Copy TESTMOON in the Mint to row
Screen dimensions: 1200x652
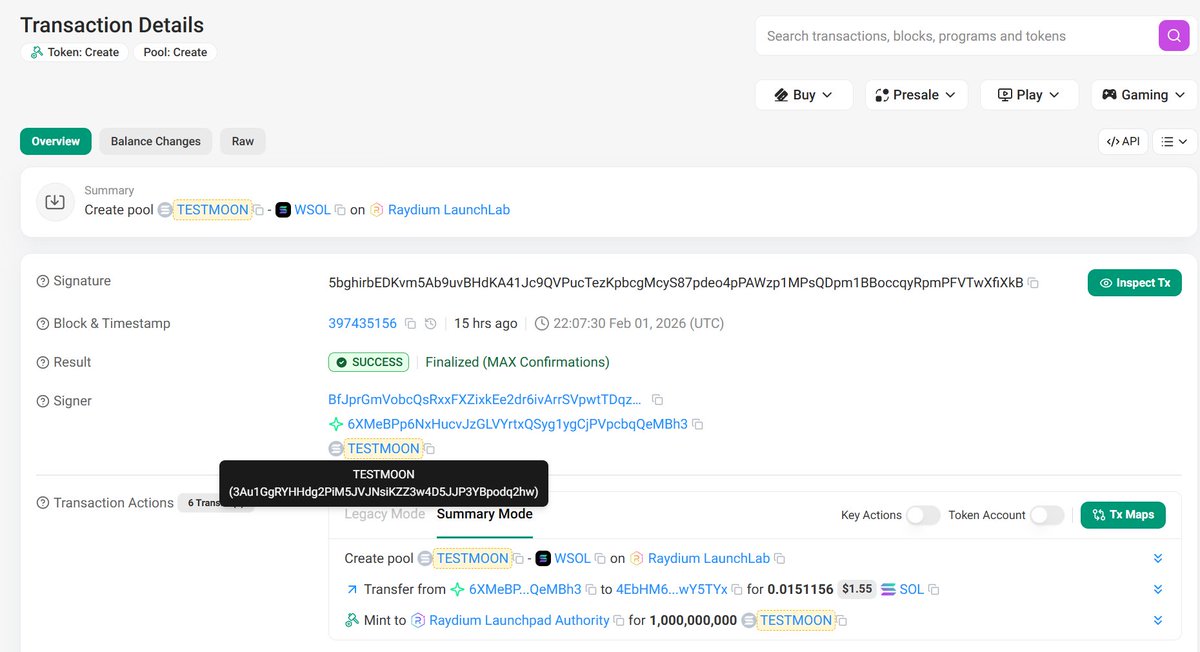[842, 621]
